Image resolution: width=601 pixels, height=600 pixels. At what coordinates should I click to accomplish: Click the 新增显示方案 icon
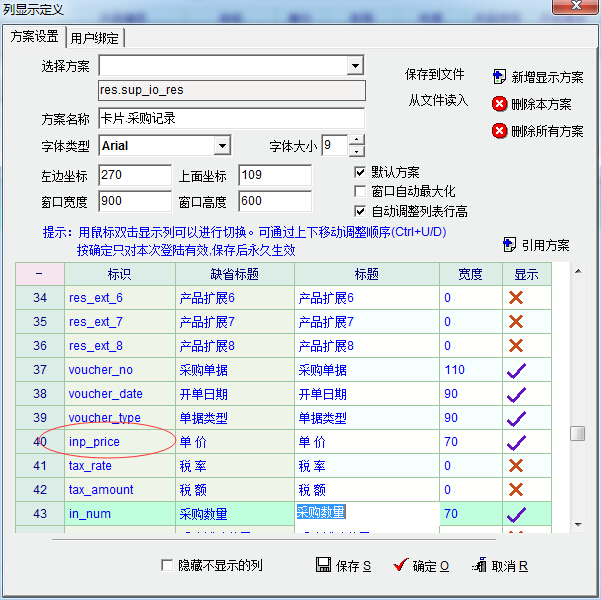click(500, 76)
